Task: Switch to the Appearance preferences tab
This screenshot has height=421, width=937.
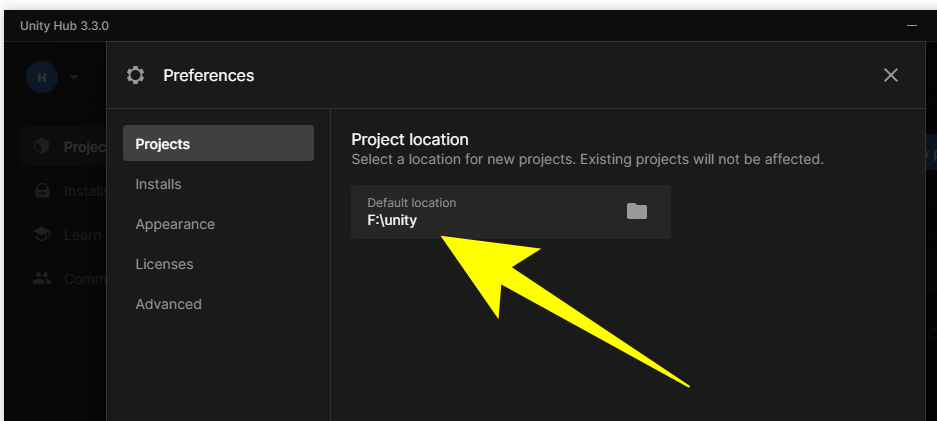Action: tap(175, 224)
